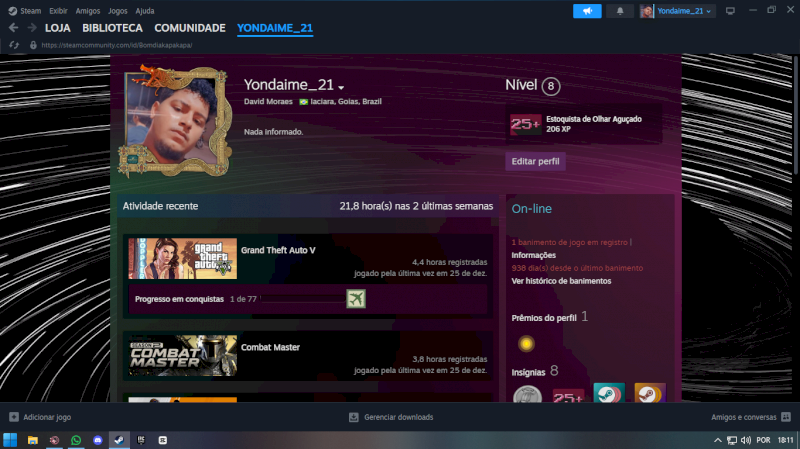Click the page vertical scrollbar

[796, 115]
